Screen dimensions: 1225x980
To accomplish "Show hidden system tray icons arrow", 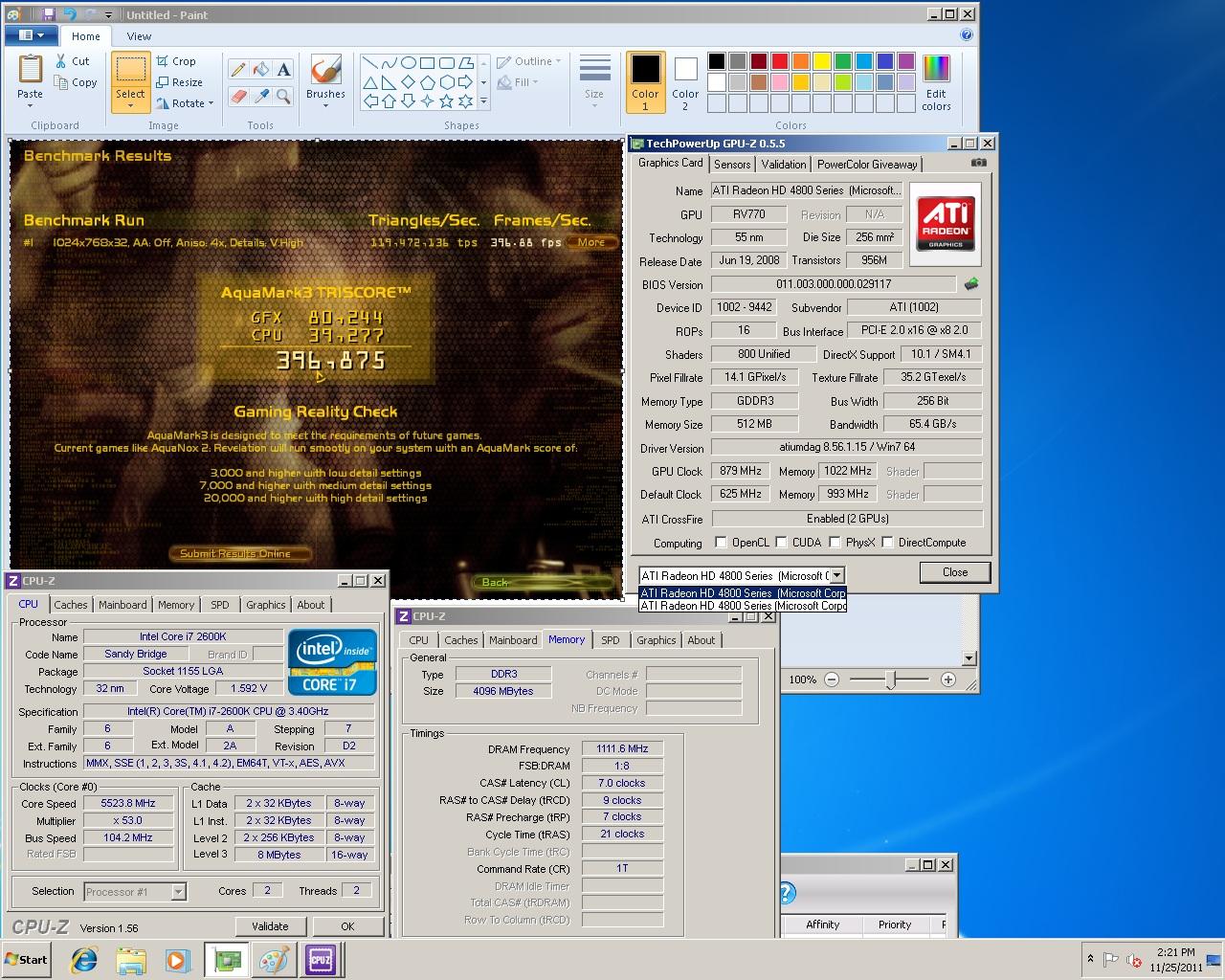I will (1089, 959).
